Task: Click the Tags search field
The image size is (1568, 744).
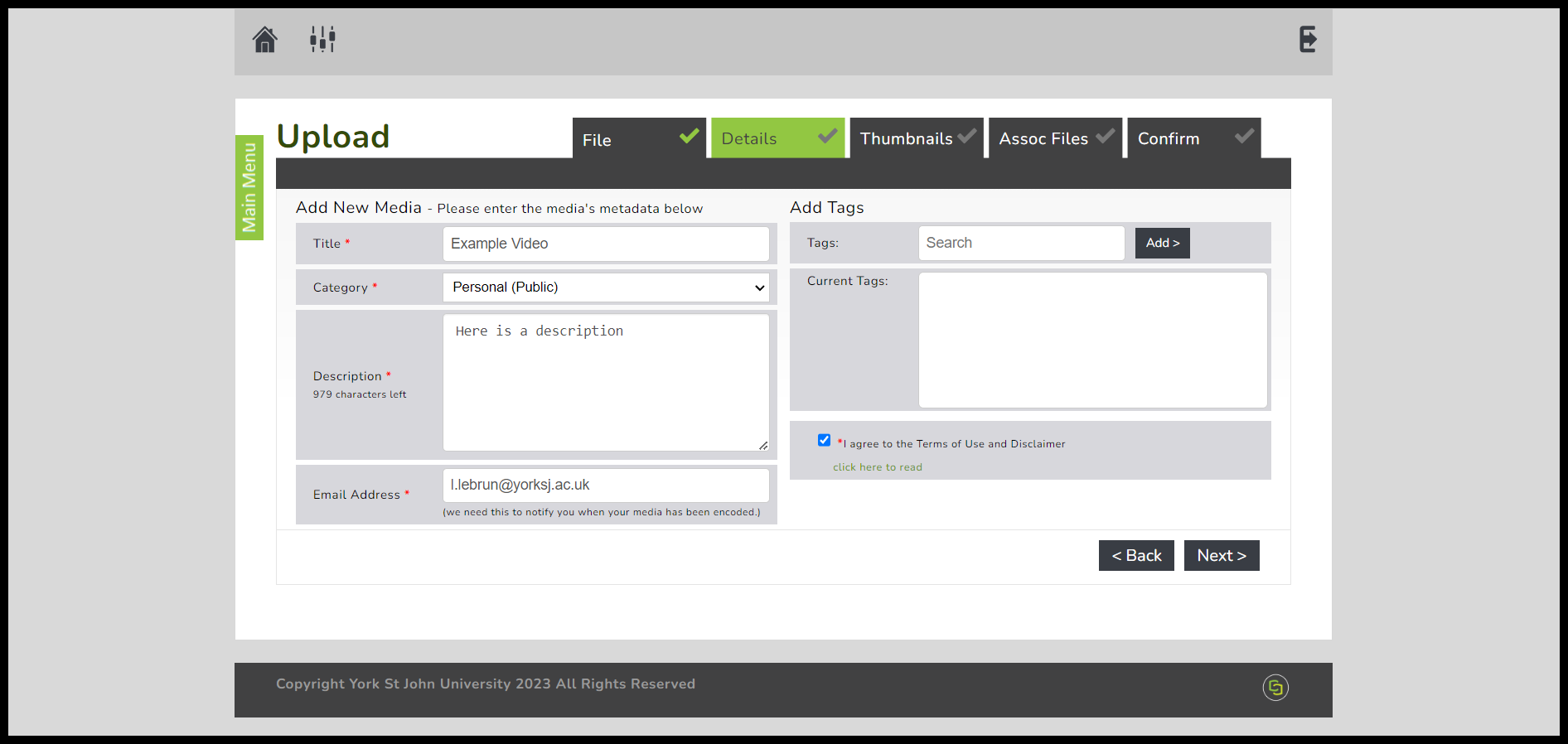Action: tap(1021, 244)
